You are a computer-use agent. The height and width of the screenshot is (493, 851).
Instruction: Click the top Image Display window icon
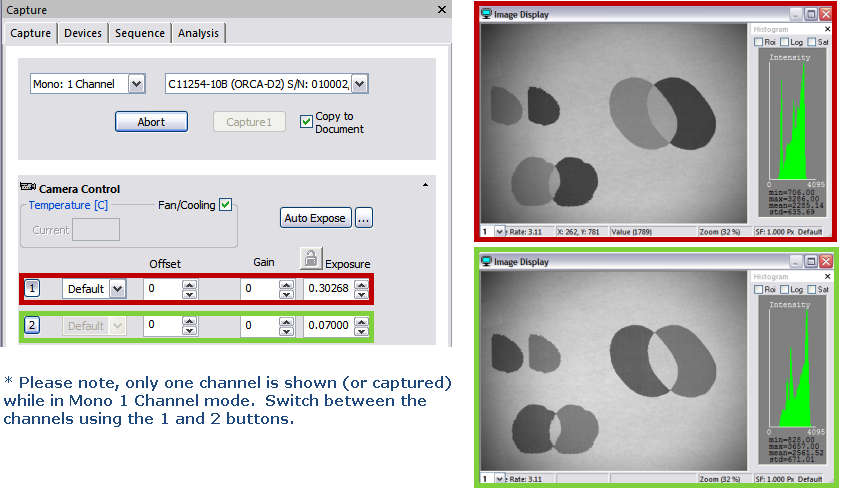tap(487, 14)
